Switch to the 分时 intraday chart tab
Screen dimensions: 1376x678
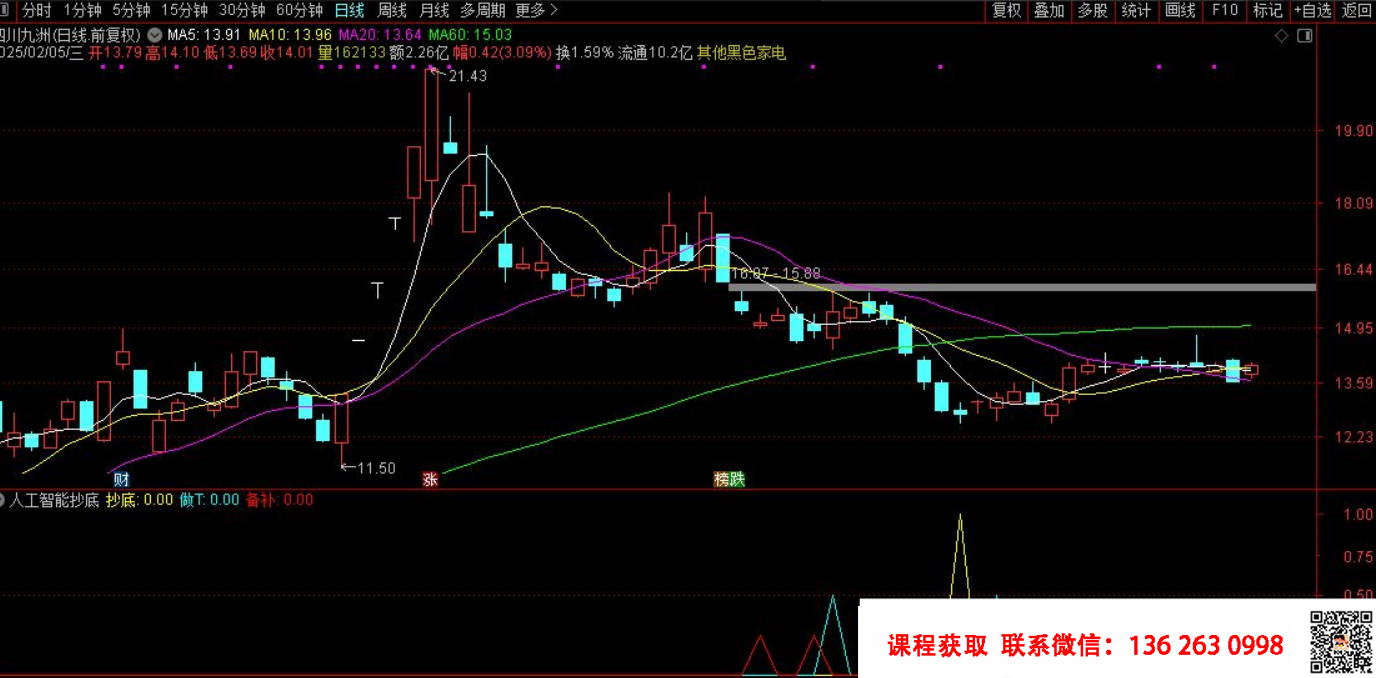36,10
